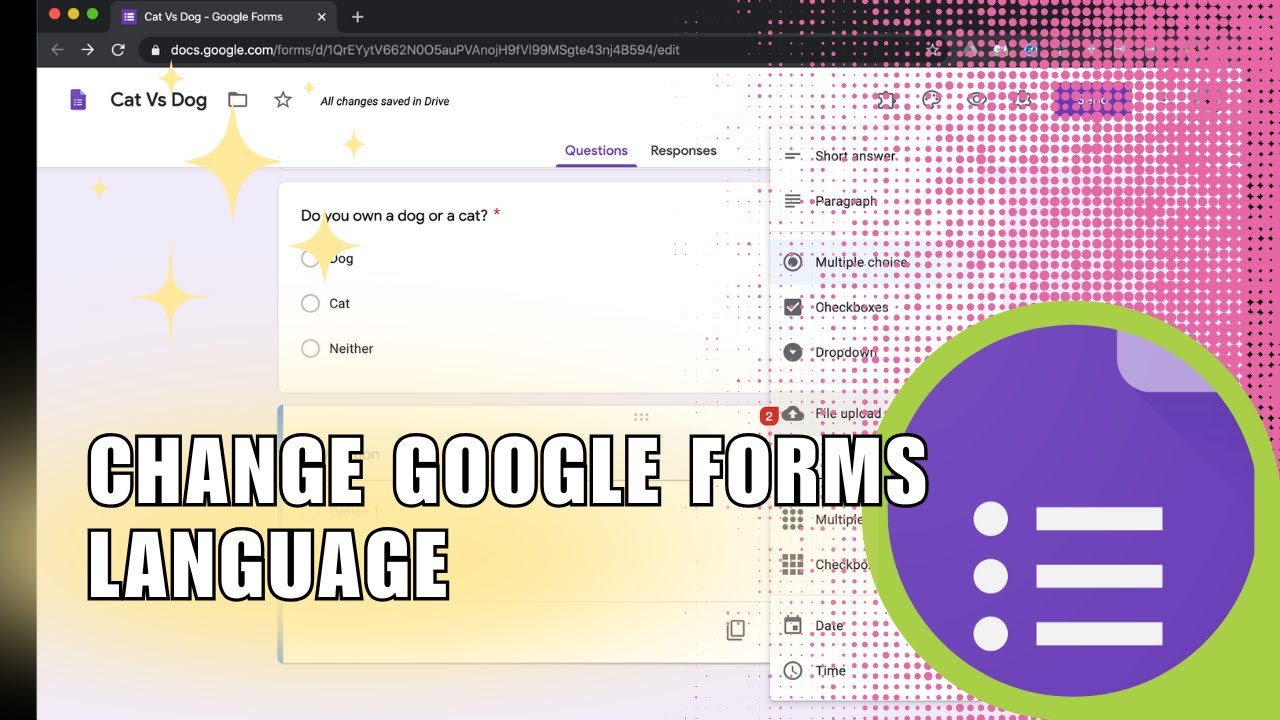Image resolution: width=1280 pixels, height=720 pixels.
Task: Click 'All changes saved in Drive' text
Action: 385,101
